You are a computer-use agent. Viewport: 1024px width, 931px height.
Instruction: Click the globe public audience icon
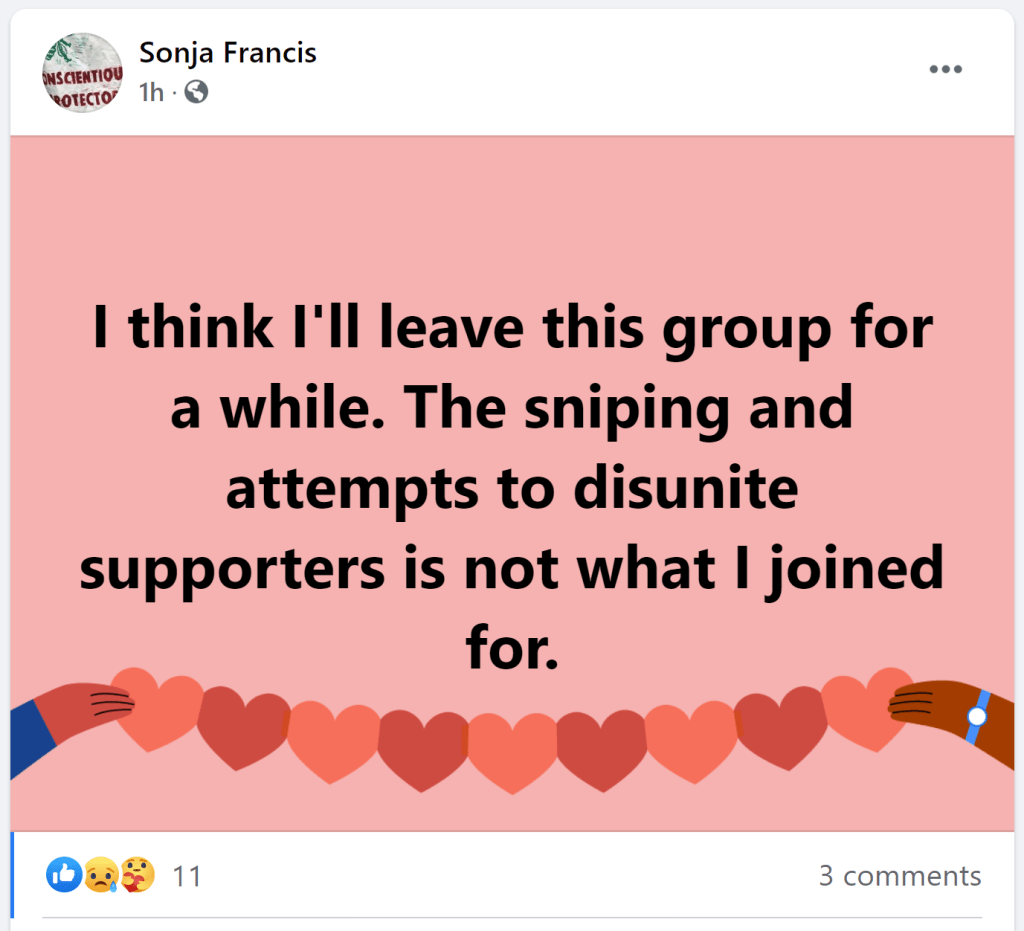(x=196, y=93)
